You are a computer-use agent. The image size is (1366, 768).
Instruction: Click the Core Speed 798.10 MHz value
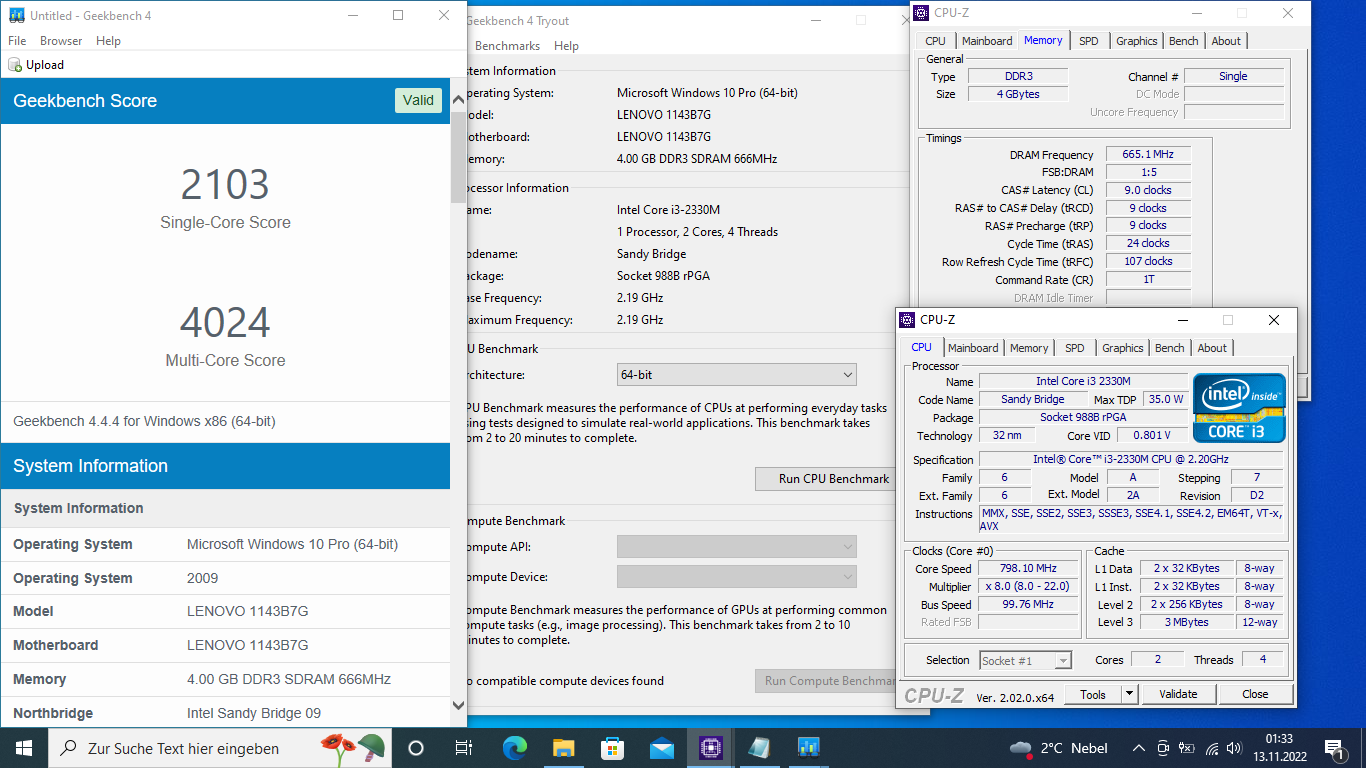[x=1028, y=569]
